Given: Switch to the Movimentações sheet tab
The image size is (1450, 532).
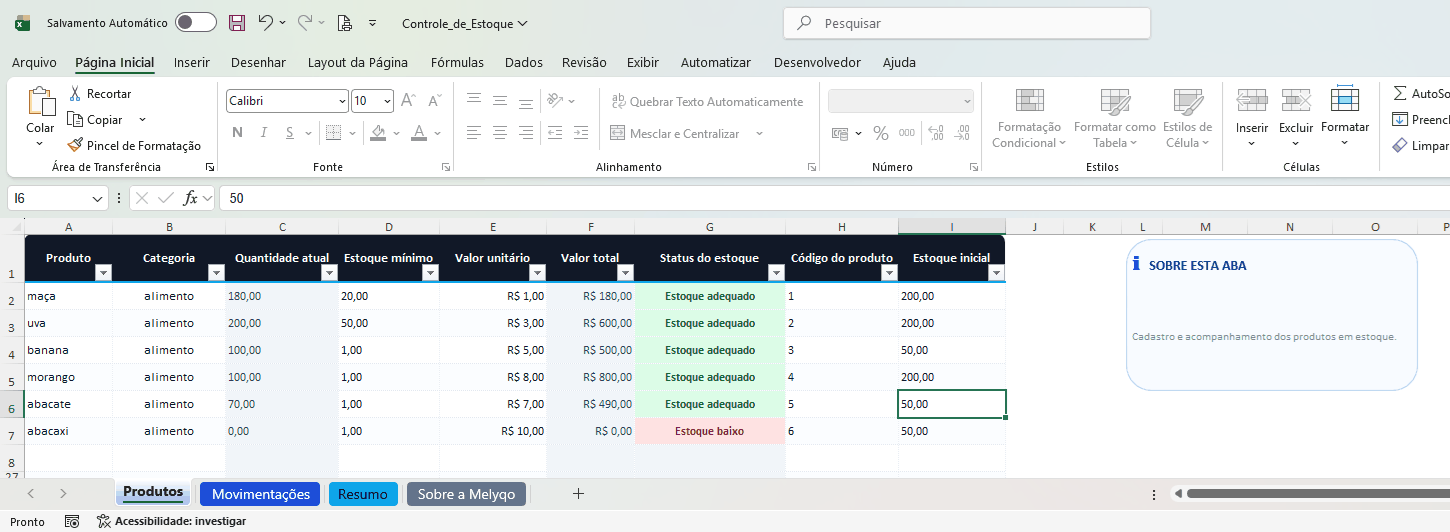Looking at the screenshot, I should 261,494.
